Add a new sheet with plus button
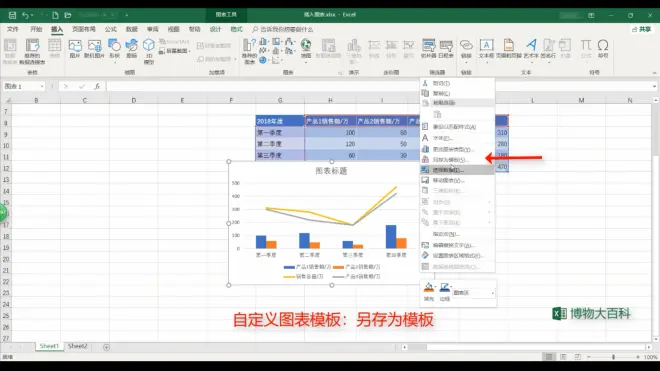This screenshot has height=371, width=660. tap(106, 347)
